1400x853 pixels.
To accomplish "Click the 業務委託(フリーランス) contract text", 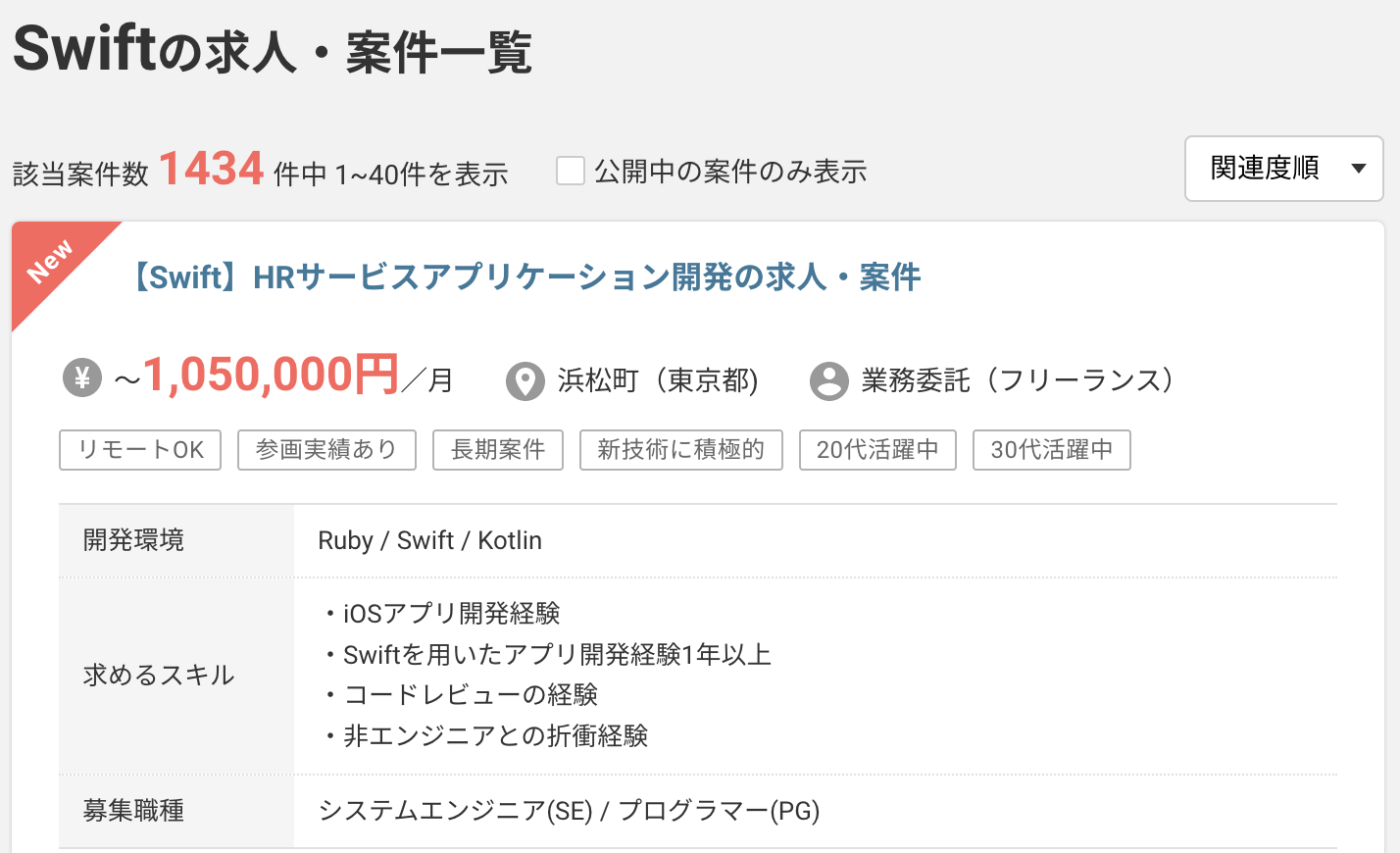I will pyautogui.click(x=1019, y=380).
